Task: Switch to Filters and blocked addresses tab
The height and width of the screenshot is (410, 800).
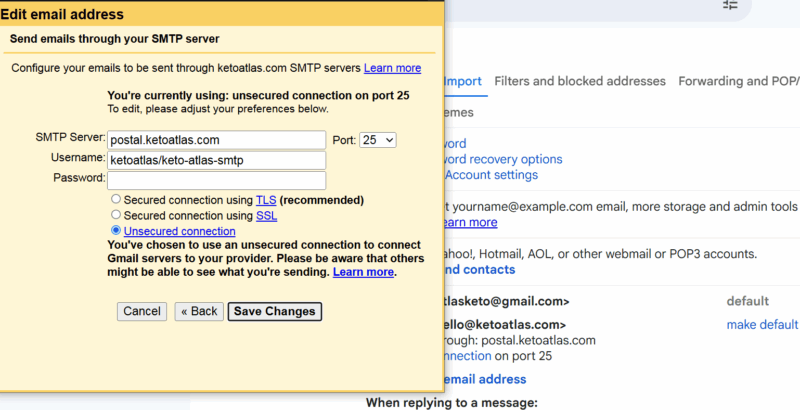Action: (580, 81)
